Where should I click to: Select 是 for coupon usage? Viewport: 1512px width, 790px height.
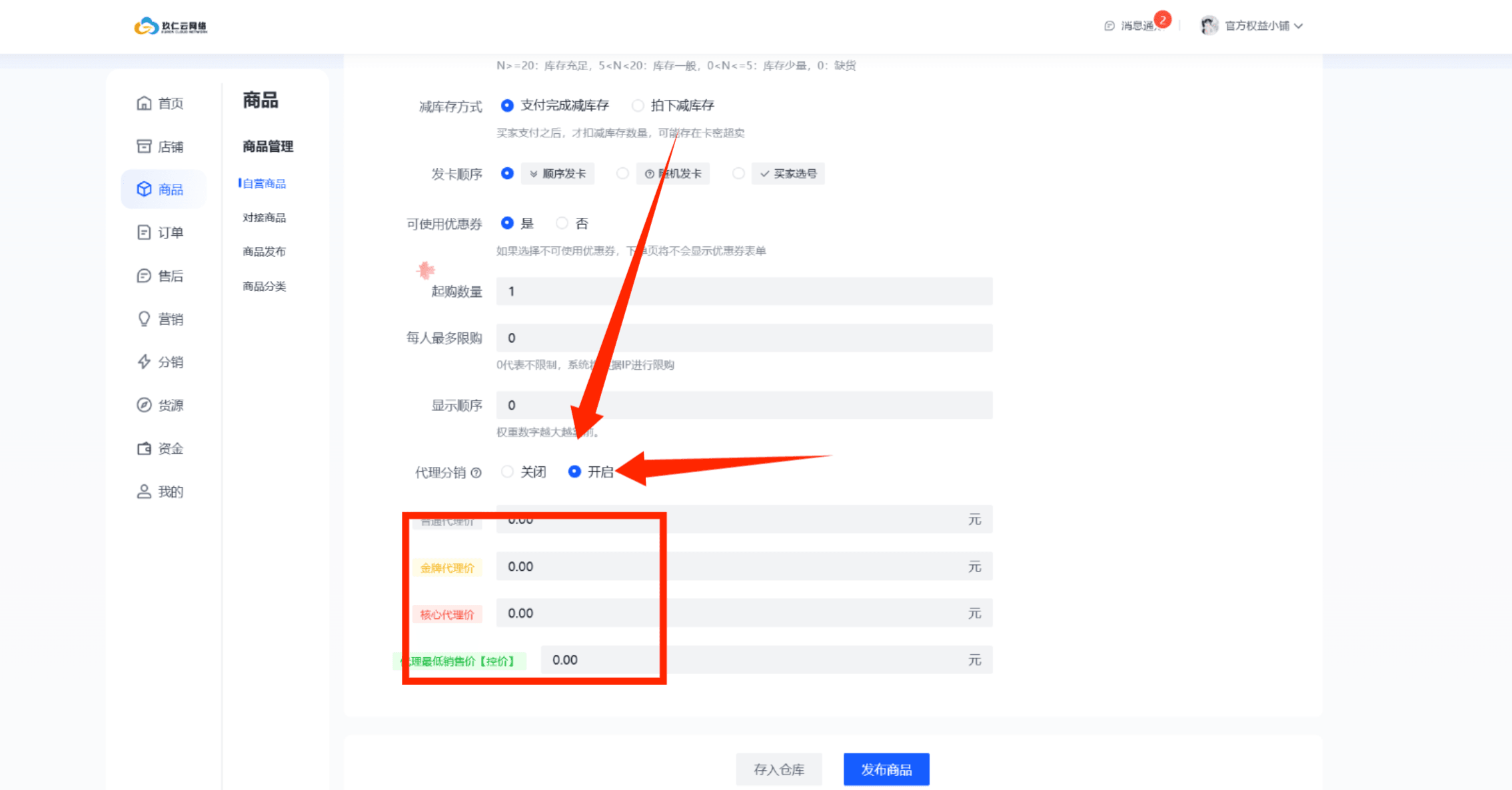(x=507, y=223)
